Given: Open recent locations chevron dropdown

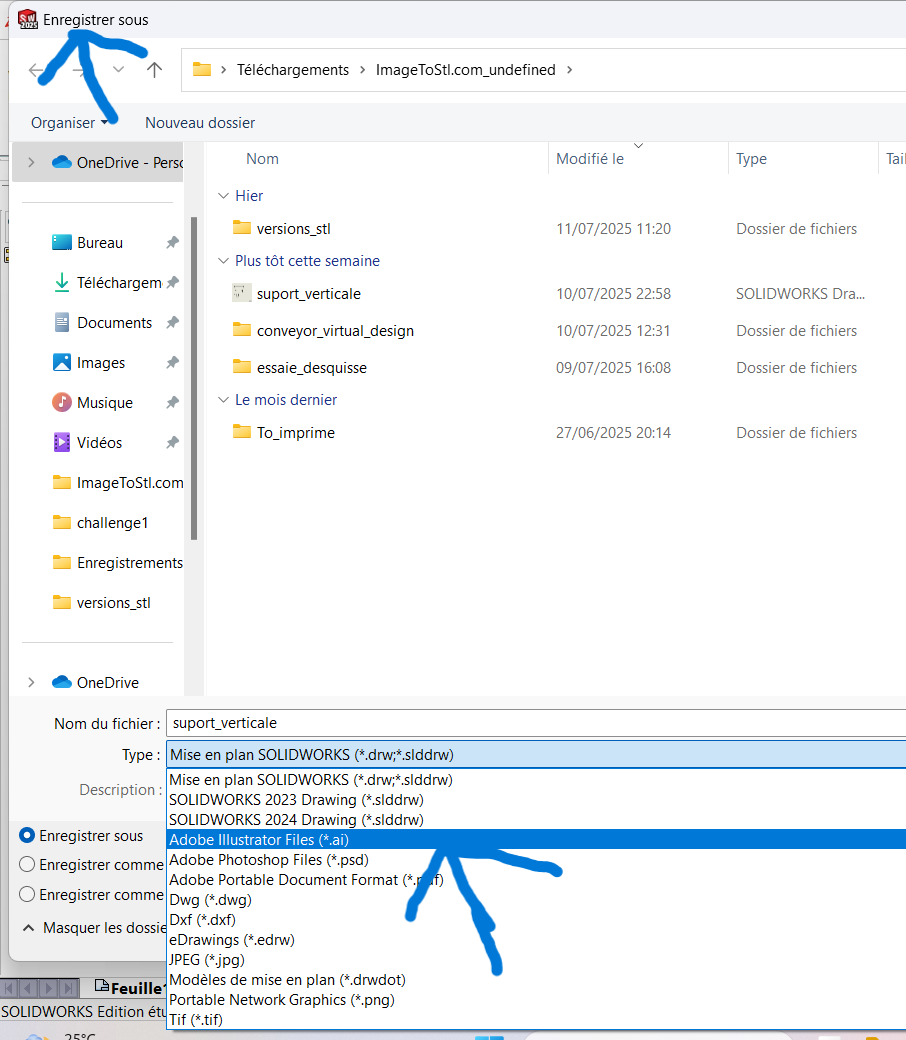Looking at the screenshot, I should pos(118,69).
